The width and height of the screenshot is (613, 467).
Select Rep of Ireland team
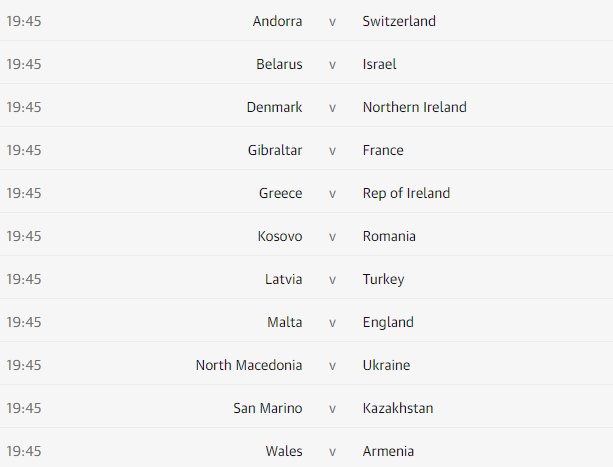(406, 193)
